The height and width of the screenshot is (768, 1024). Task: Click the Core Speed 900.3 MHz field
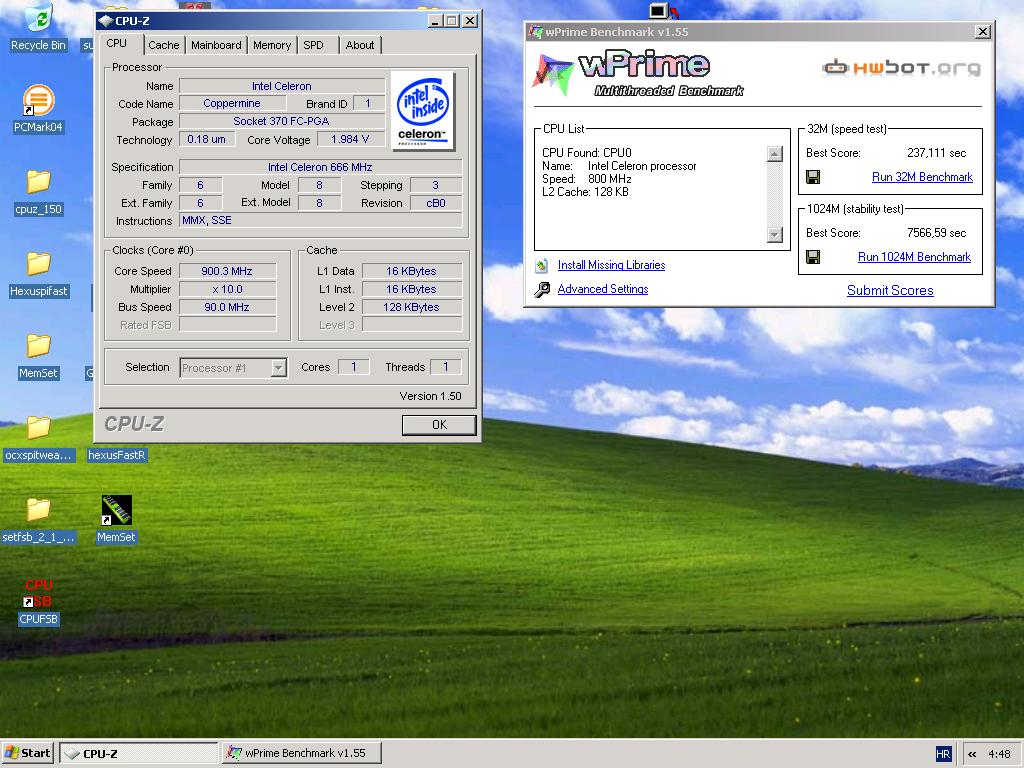point(227,271)
